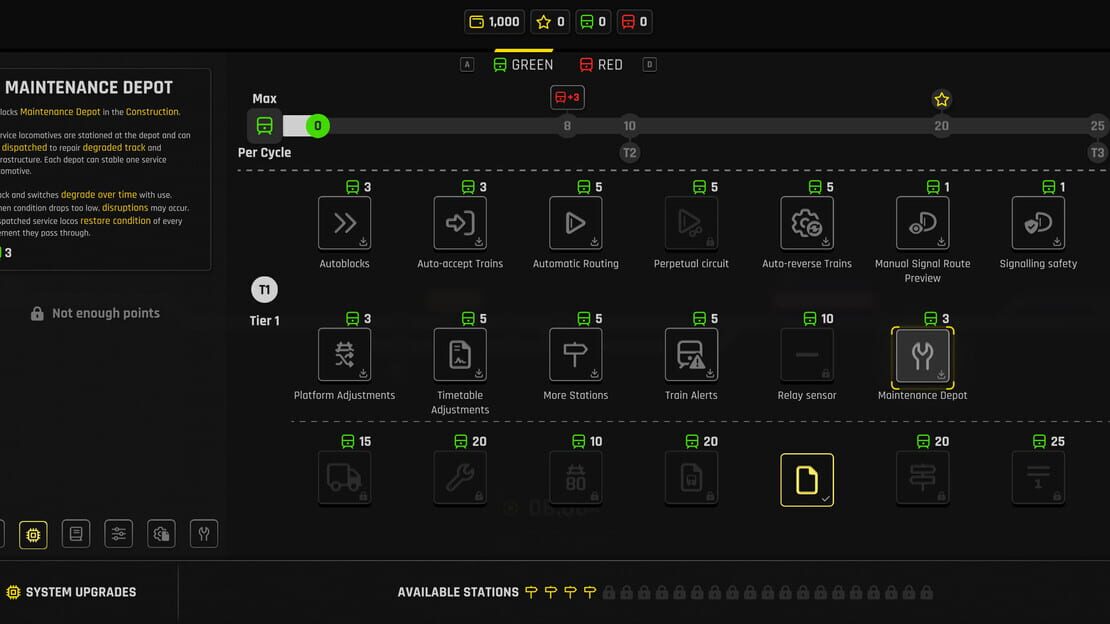This screenshot has height=624, width=1110.
Task: Click the T1 Tier 1 badge
Action: [264, 290]
